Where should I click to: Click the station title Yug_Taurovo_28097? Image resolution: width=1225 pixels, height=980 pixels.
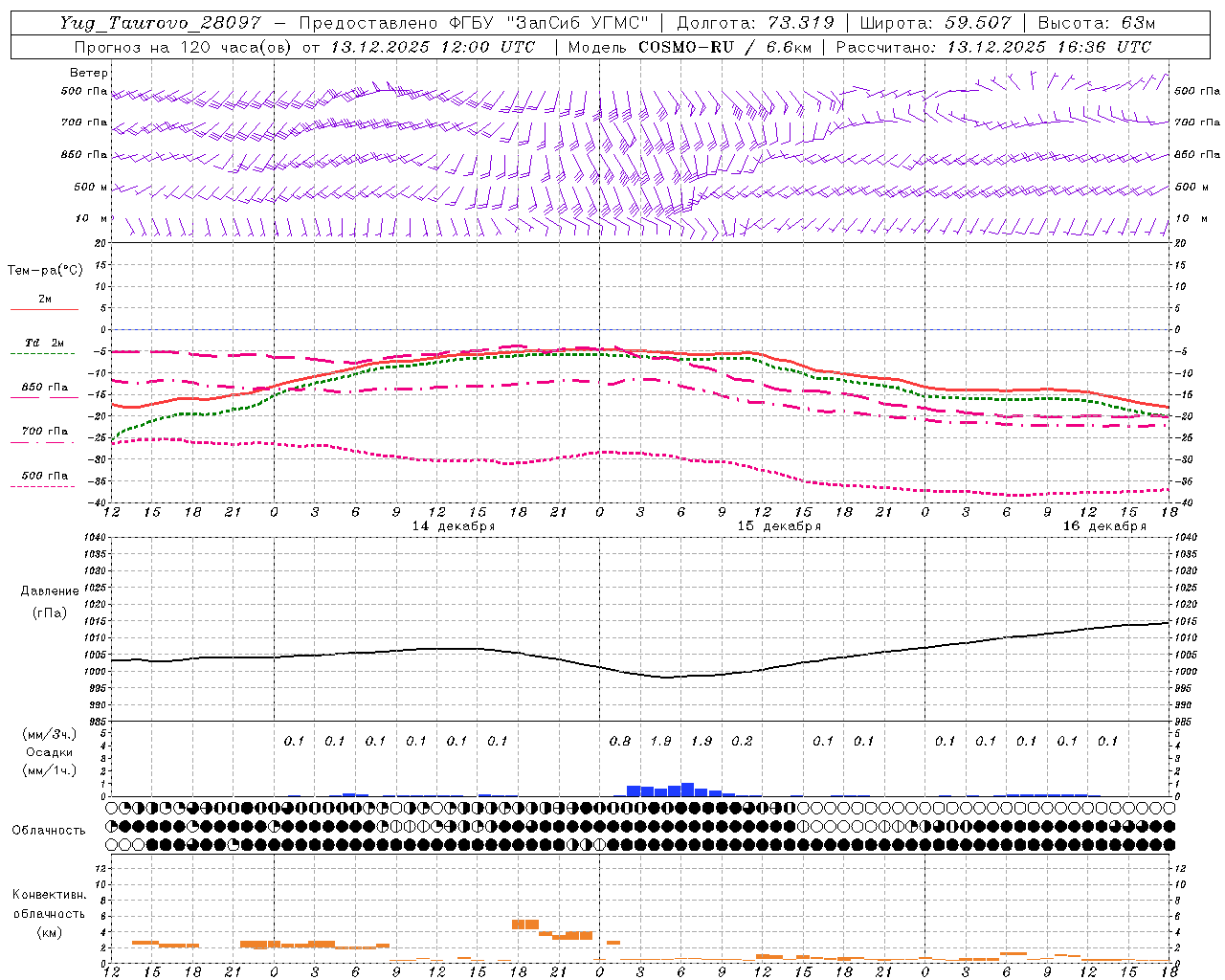tap(160, 23)
